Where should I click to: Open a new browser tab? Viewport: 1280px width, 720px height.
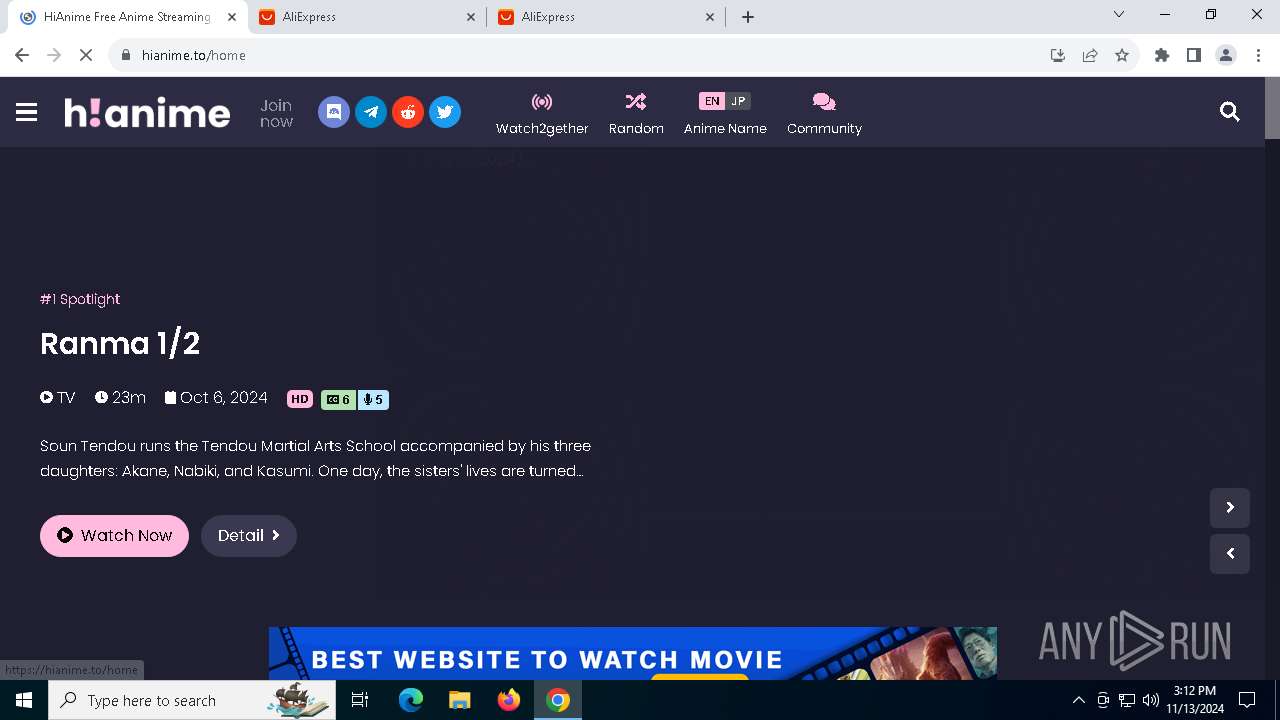click(748, 17)
